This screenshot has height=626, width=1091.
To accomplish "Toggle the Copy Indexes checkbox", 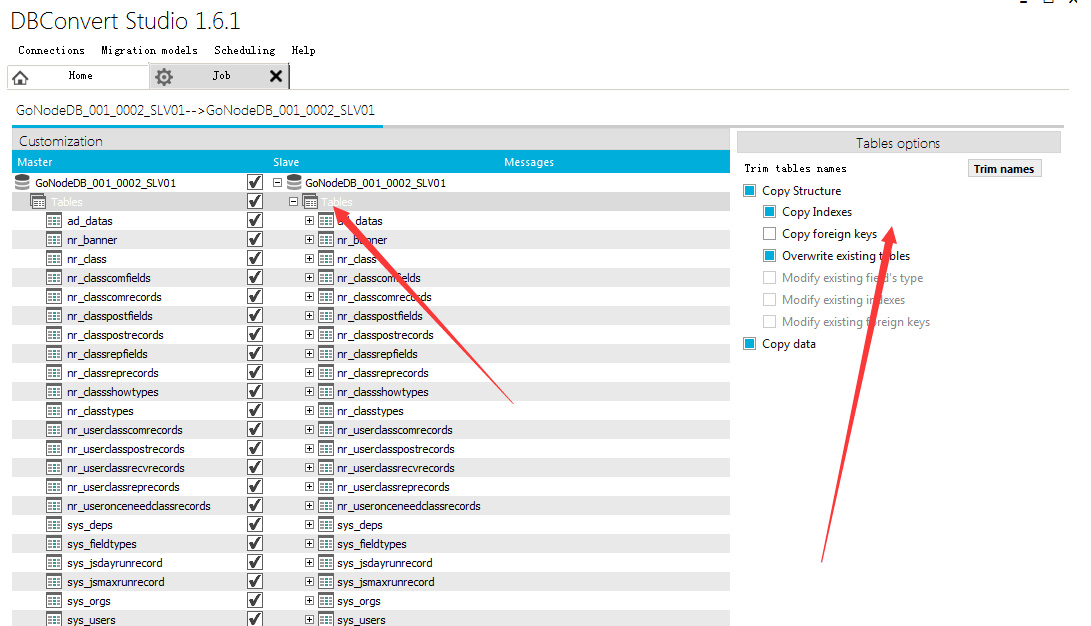I will tap(770, 211).
